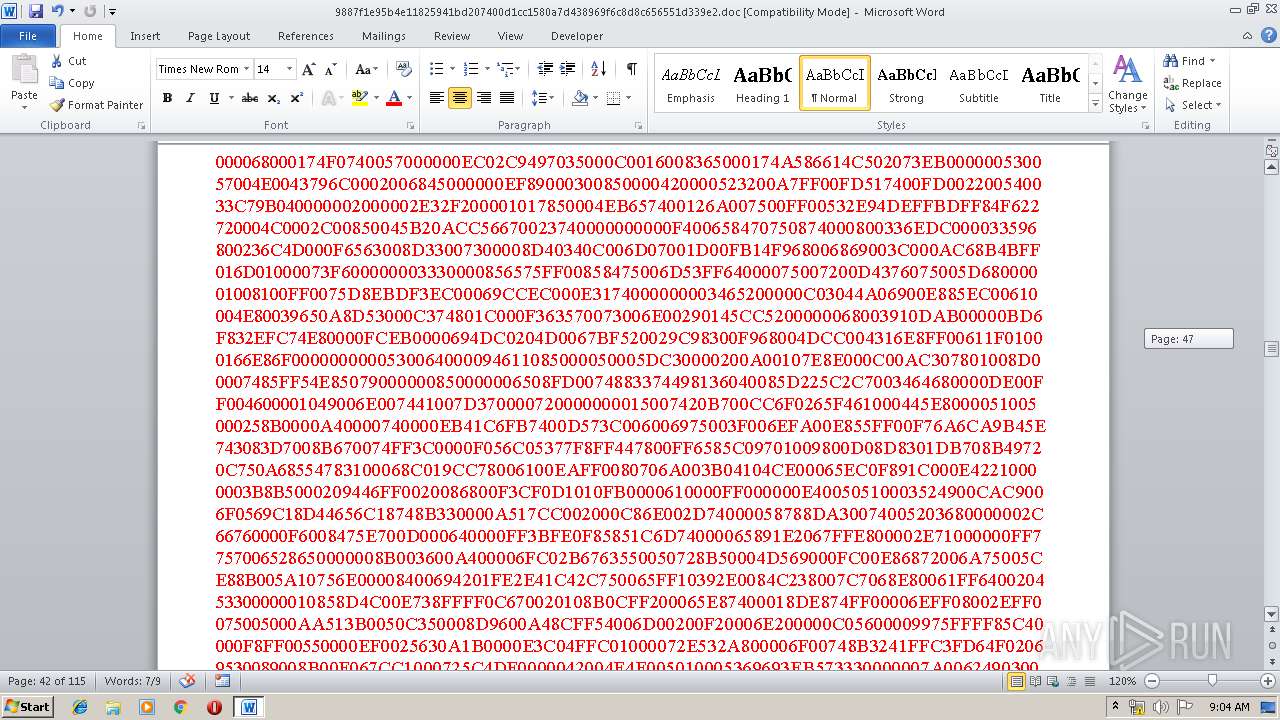Open Internet Explorer from taskbar

[x=80, y=707]
